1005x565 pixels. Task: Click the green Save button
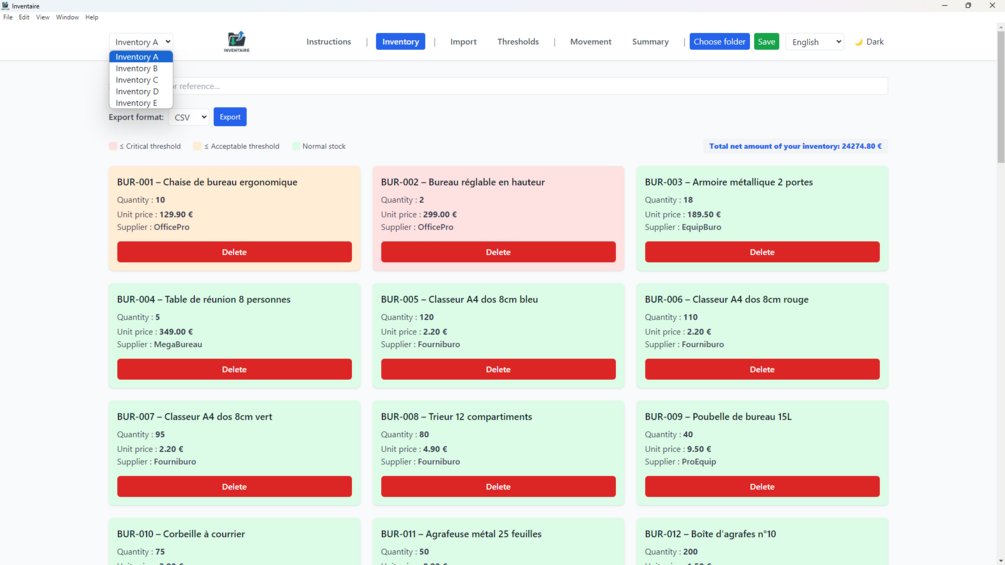767,42
